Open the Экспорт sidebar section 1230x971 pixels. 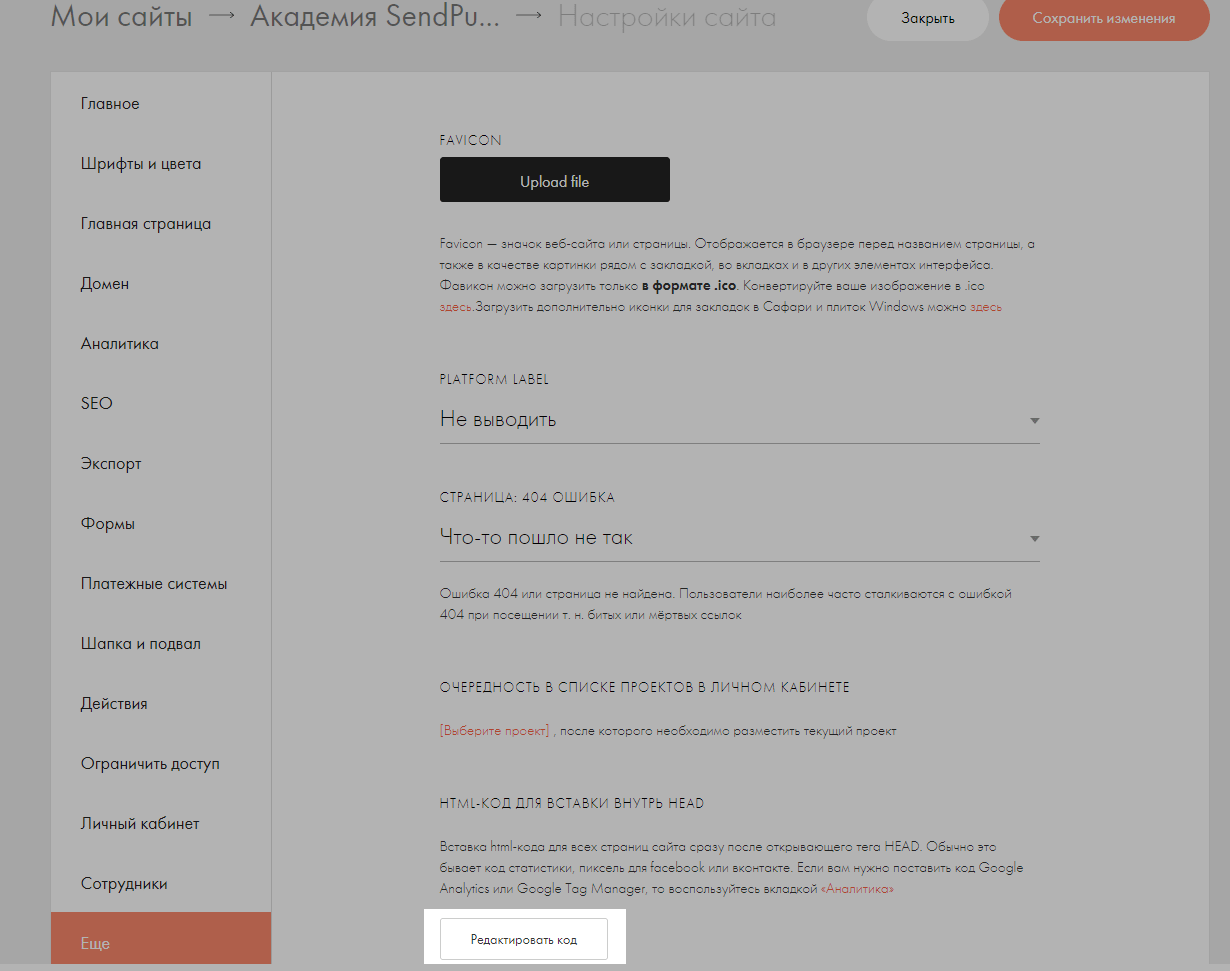(x=111, y=464)
